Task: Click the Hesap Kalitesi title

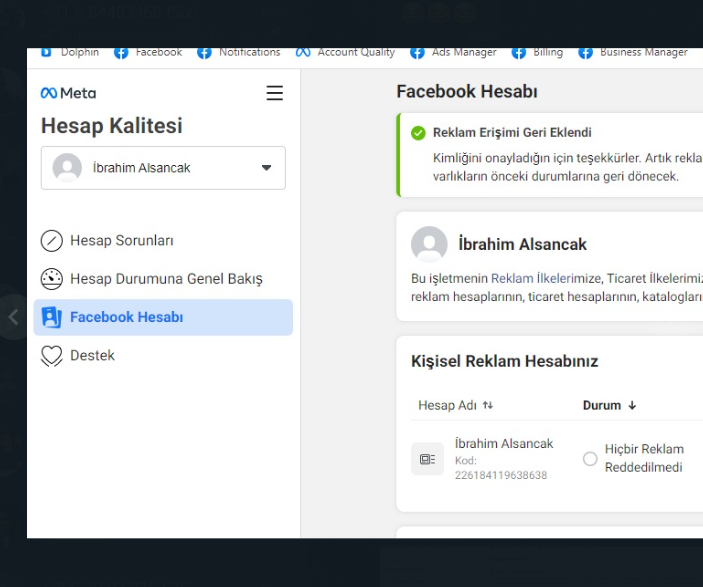Action: (112, 125)
